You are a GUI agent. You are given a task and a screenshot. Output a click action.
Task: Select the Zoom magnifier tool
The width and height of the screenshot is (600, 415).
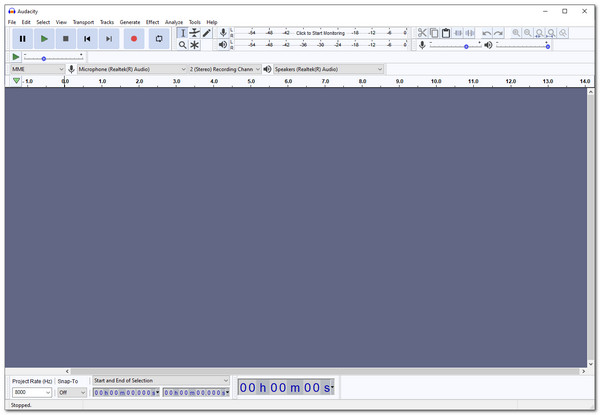click(183, 45)
